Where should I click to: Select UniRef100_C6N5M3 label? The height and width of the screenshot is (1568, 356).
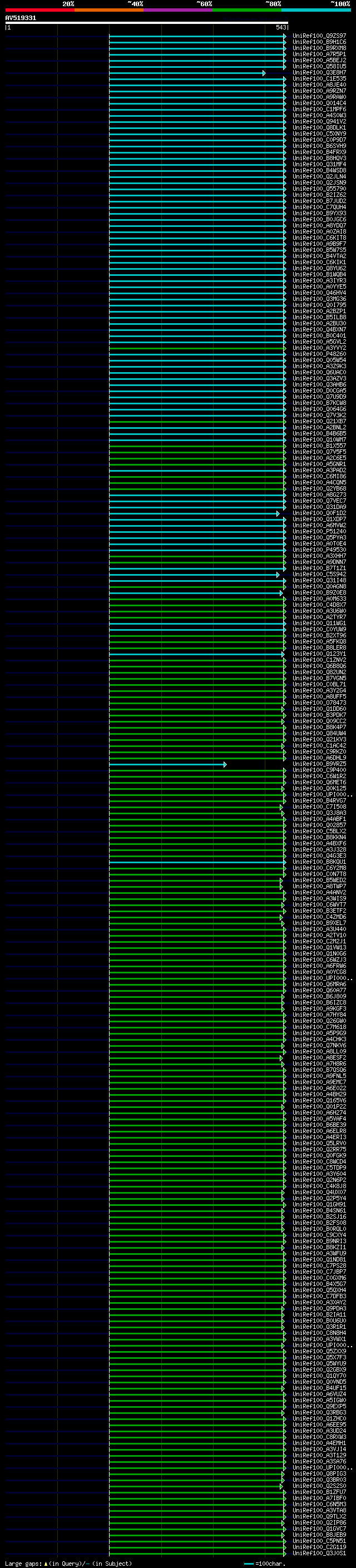tap(319, 1505)
